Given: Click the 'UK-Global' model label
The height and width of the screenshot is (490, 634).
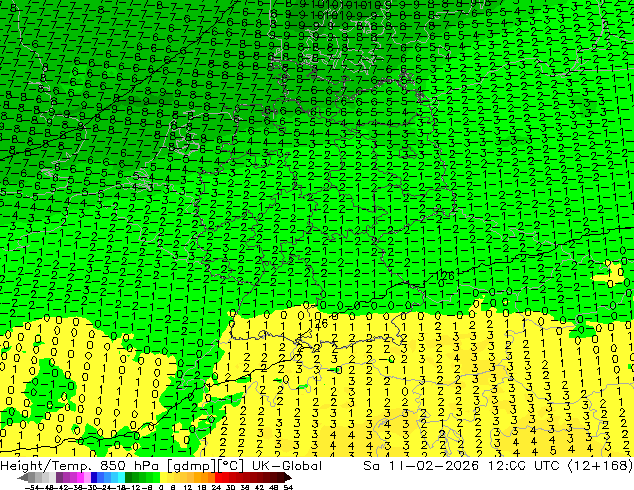Looking at the screenshot, I should click(287, 466).
